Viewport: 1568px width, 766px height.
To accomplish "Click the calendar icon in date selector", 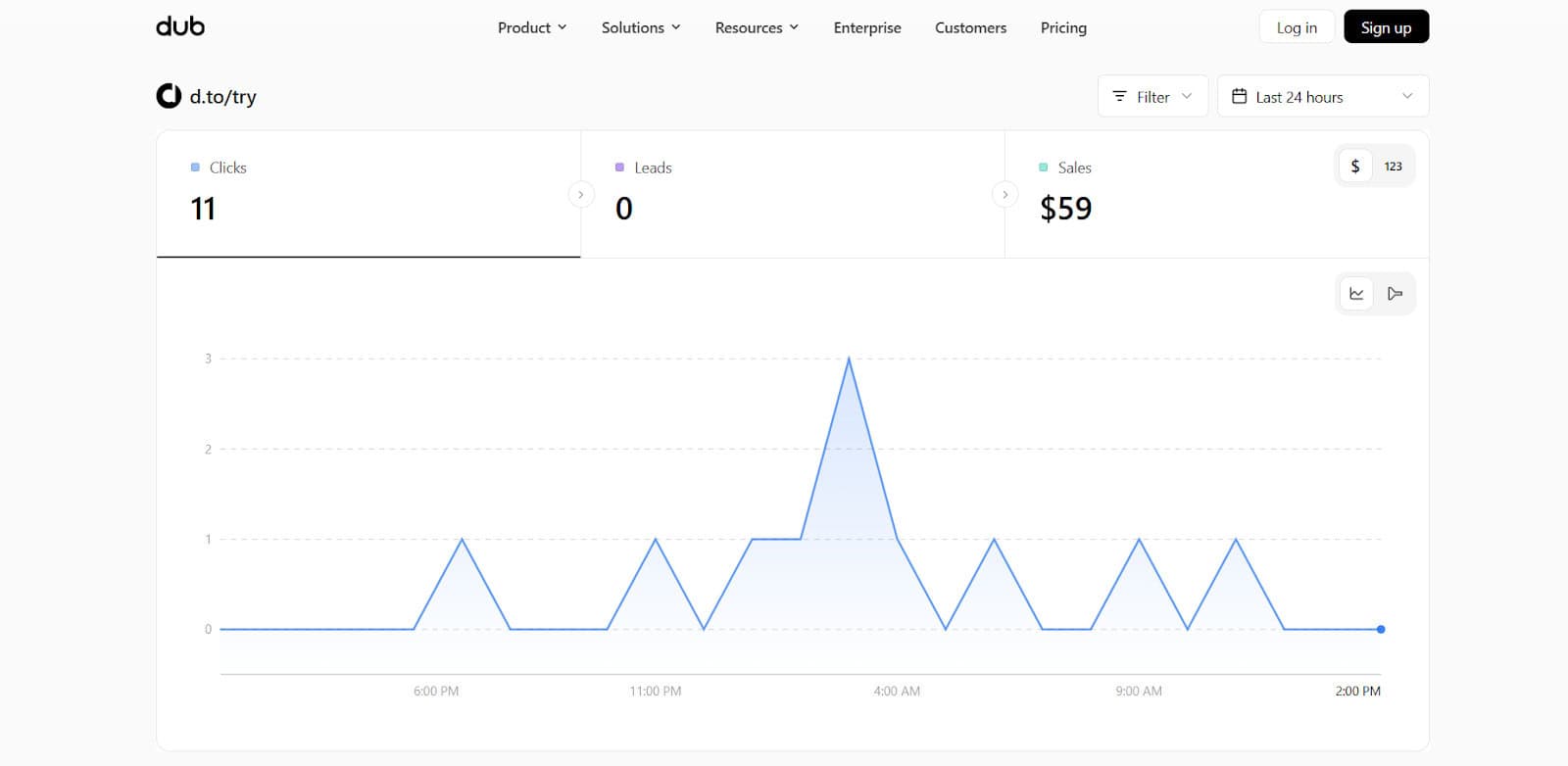I will click(1239, 96).
